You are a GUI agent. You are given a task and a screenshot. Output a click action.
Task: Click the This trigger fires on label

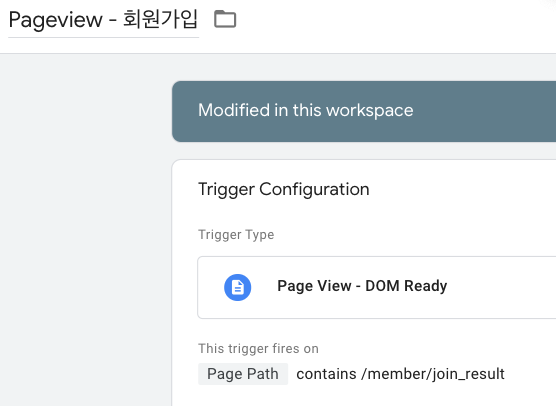coord(258,349)
